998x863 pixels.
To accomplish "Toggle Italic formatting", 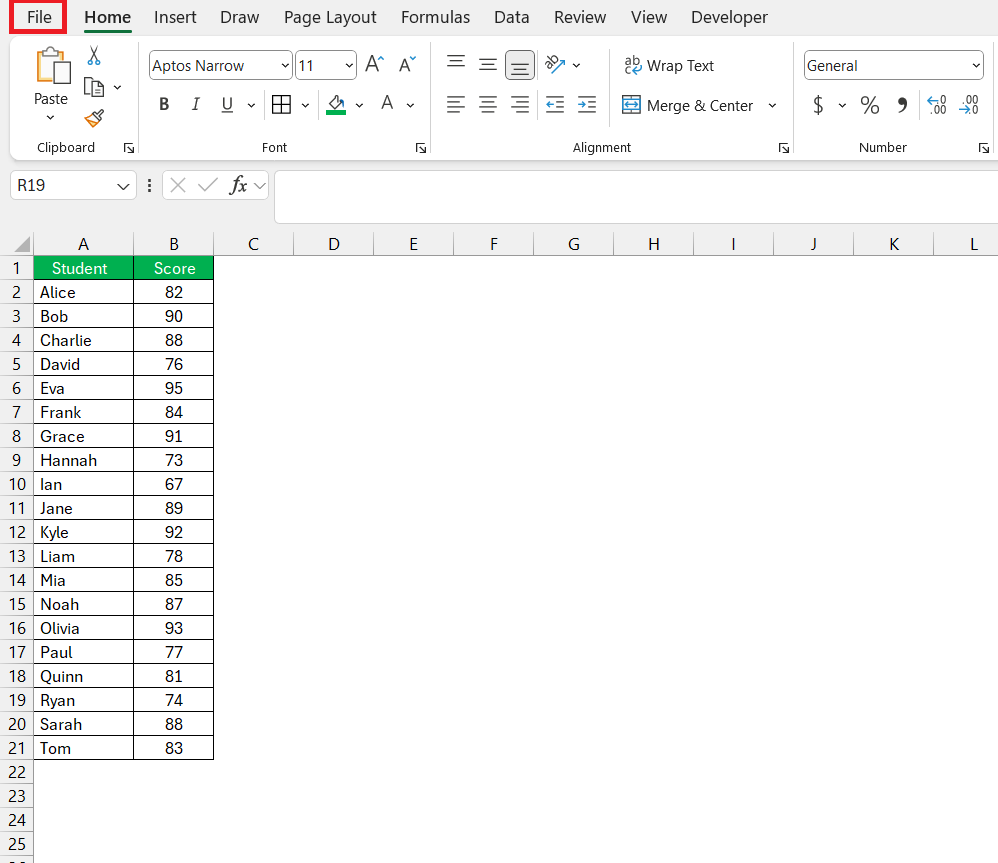I will click(x=195, y=104).
